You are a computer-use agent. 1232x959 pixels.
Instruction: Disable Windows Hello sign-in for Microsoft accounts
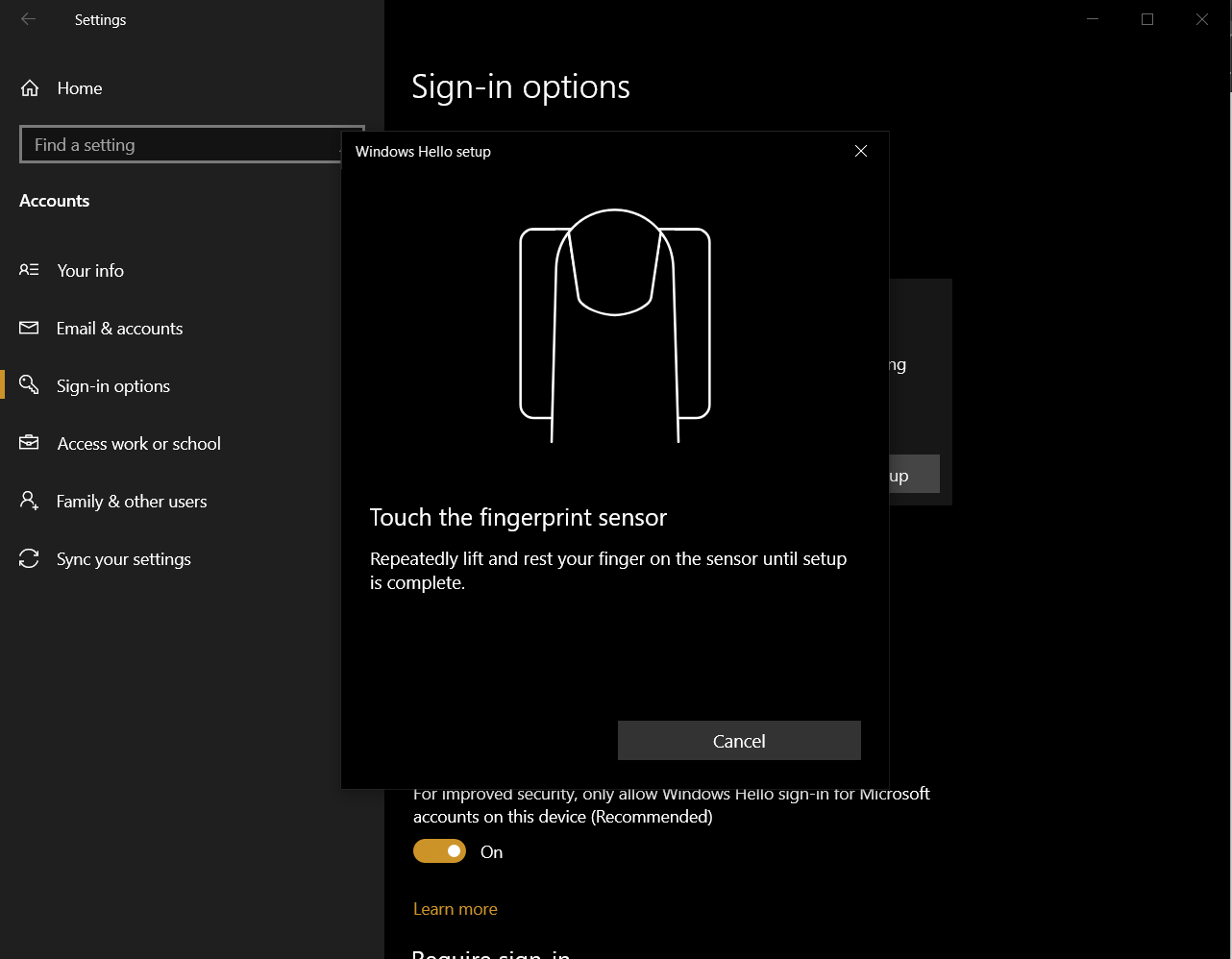(439, 850)
